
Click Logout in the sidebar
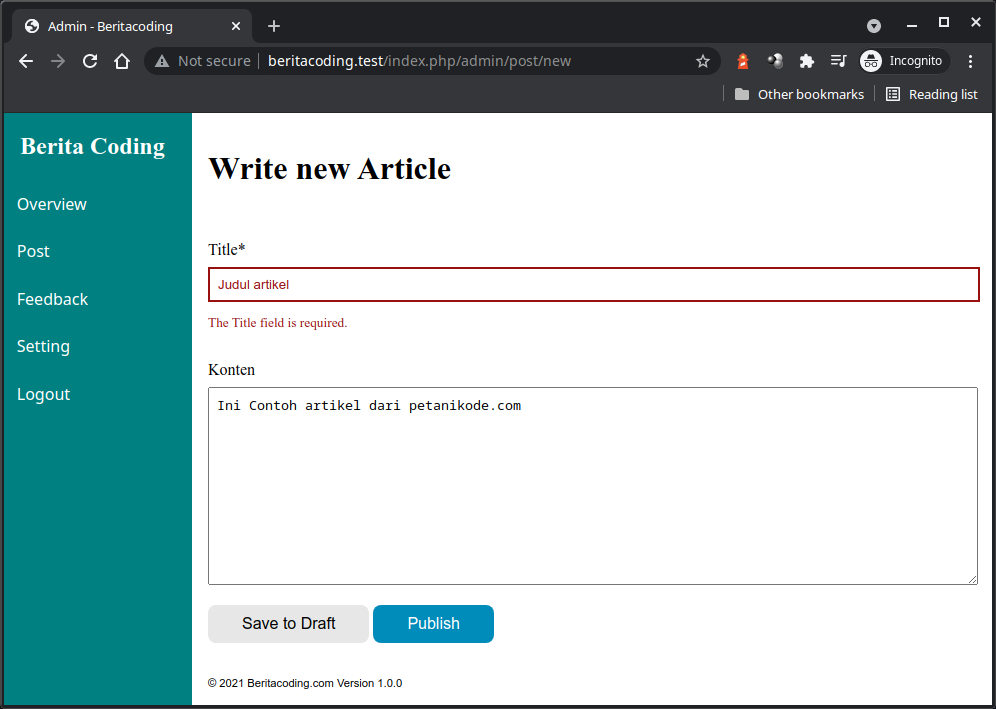[43, 394]
